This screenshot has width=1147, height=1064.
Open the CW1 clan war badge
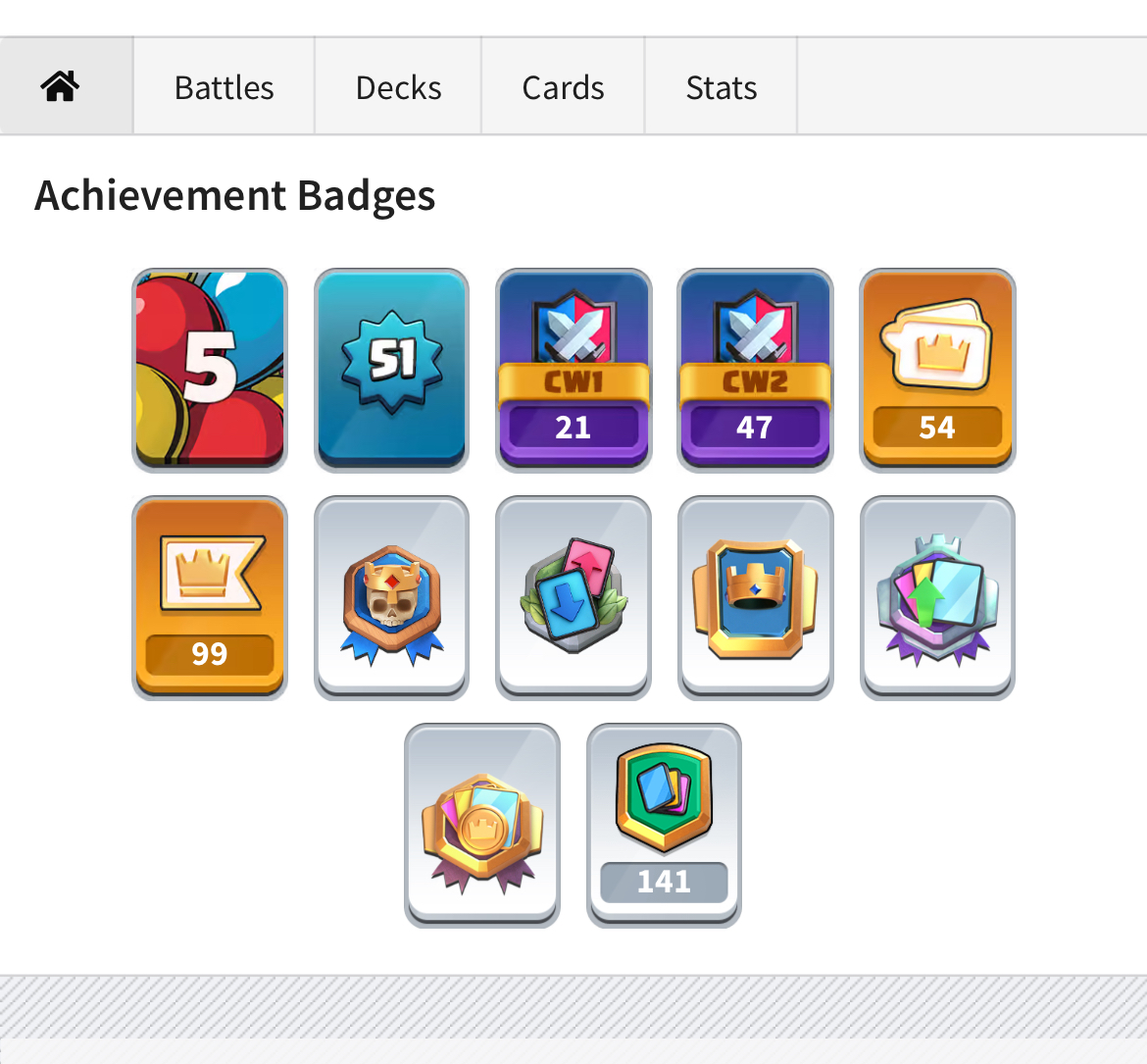[x=573, y=371]
